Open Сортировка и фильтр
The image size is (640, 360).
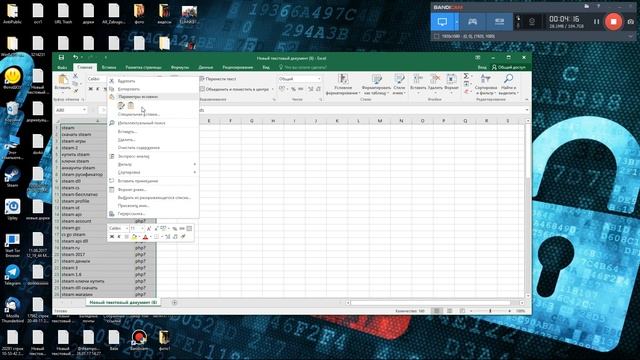point(486,84)
